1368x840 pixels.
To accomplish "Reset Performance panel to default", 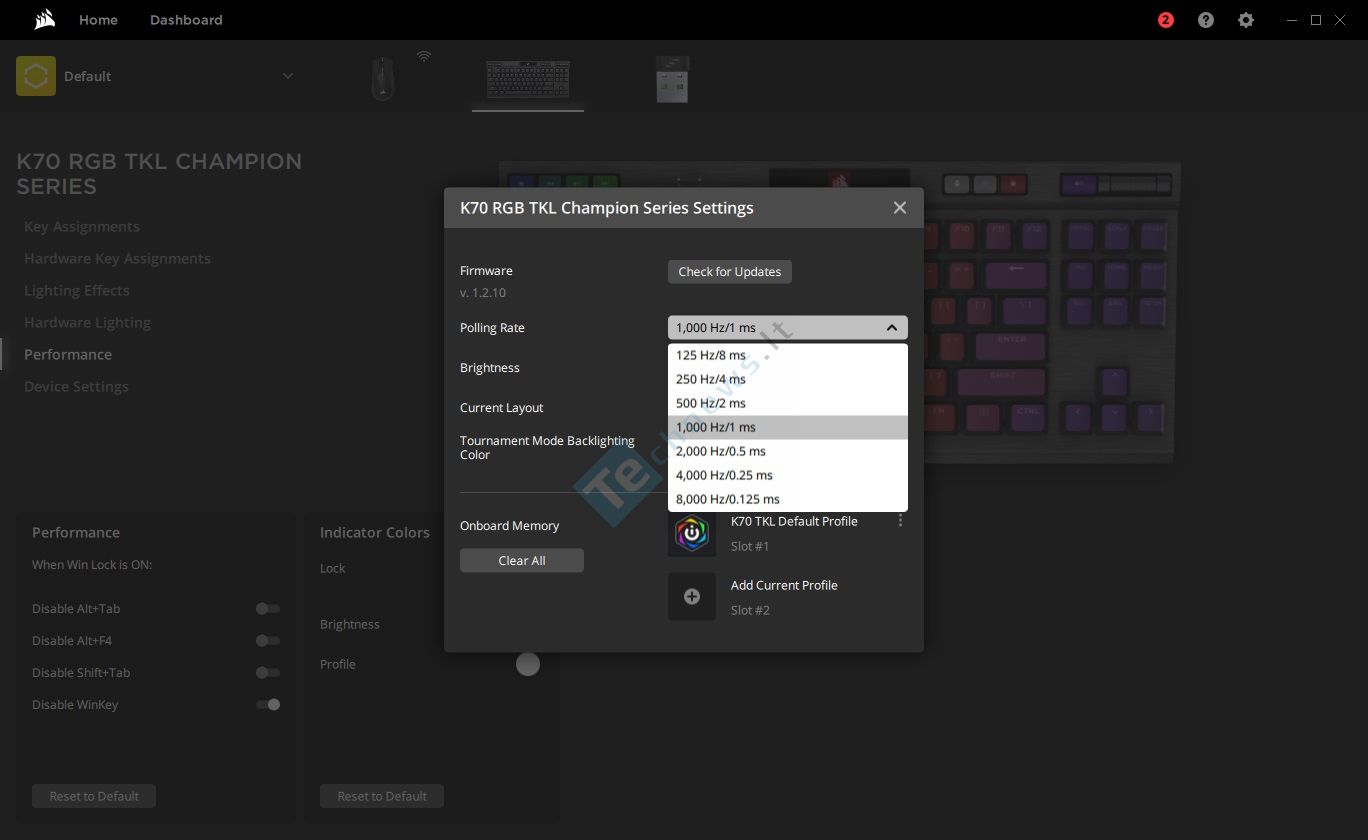I will click(x=94, y=797).
